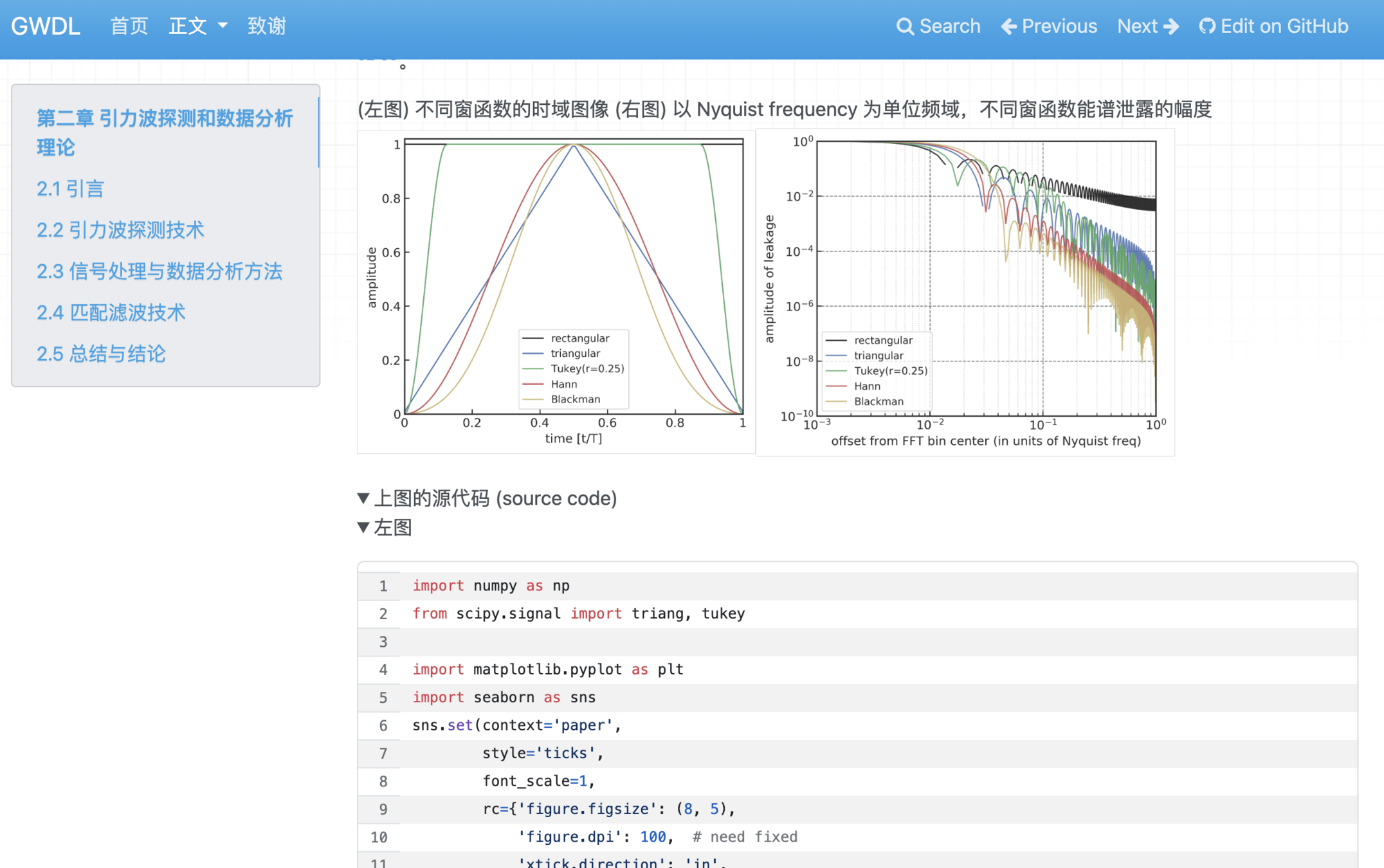The image size is (1384, 868).
Task: Click the left time-domain window plot
Action: click(556, 293)
